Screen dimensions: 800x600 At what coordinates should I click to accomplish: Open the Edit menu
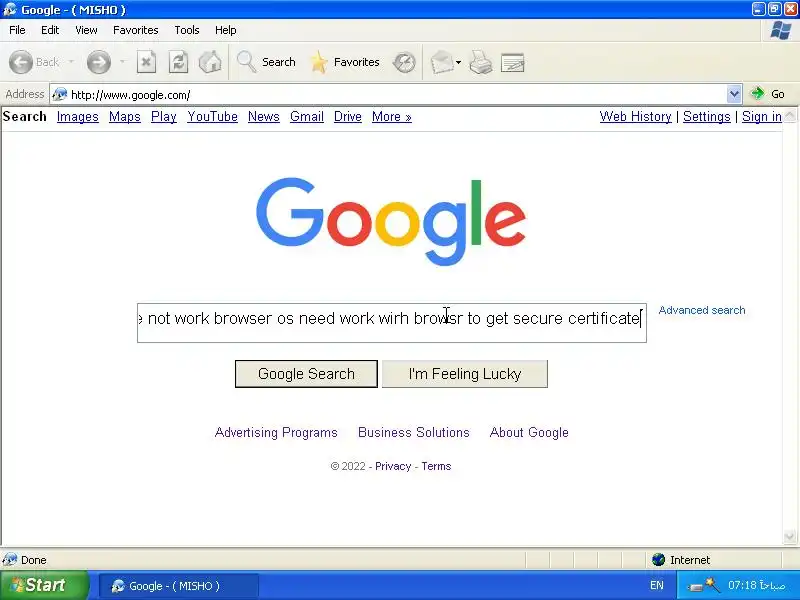[49, 30]
